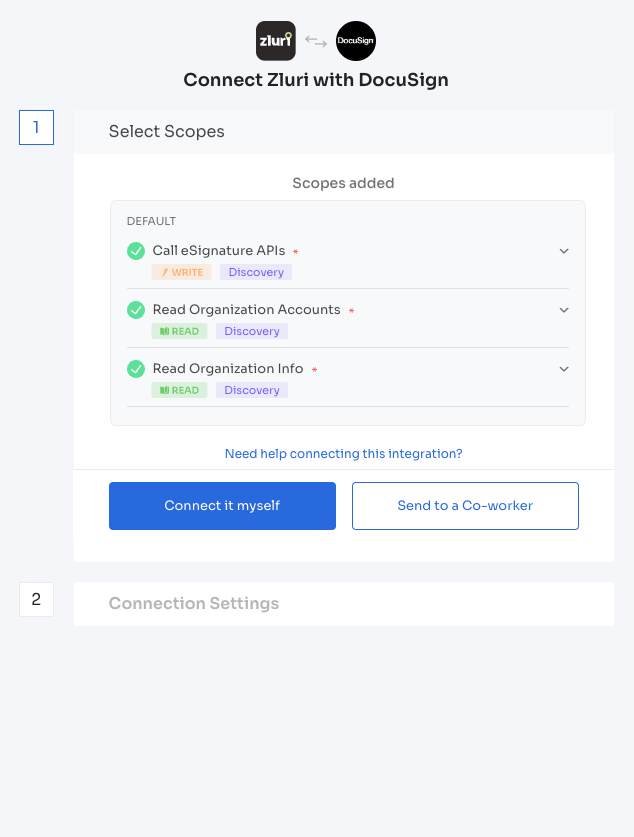Expand Read Organization Info scope chevron
The image size is (634, 837).
pyautogui.click(x=564, y=369)
